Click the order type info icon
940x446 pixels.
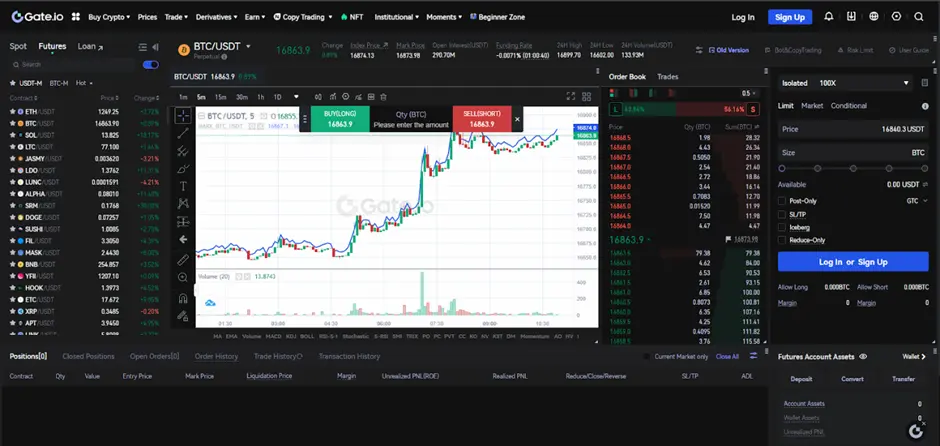coord(925,106)
